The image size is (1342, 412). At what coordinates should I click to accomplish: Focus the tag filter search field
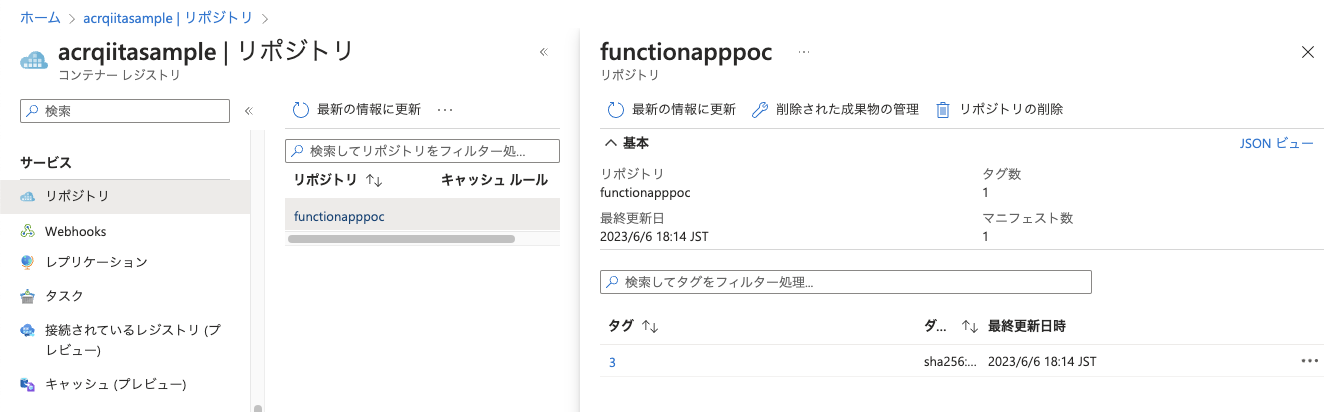click(x=845, y=282)
